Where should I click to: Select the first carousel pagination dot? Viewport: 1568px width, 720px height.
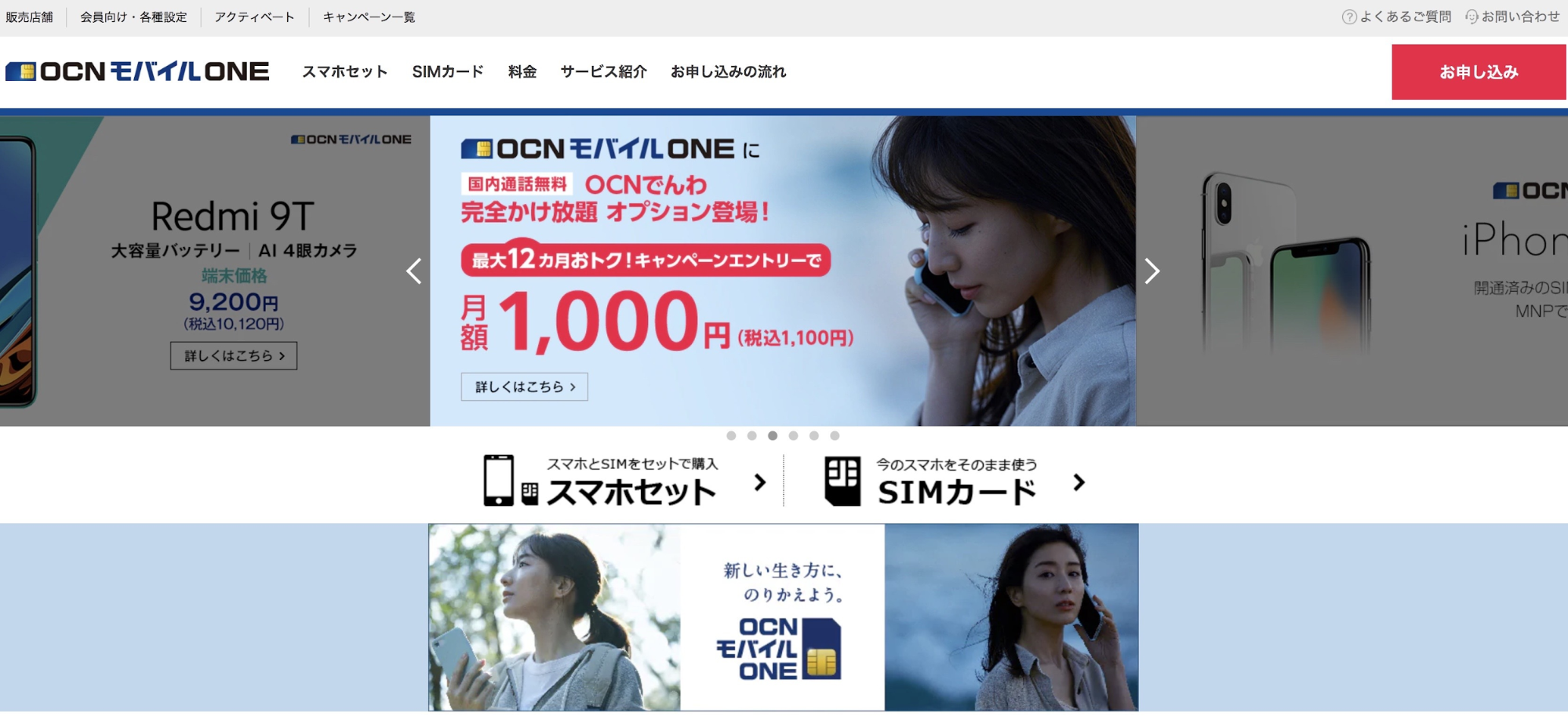point(731,435)
